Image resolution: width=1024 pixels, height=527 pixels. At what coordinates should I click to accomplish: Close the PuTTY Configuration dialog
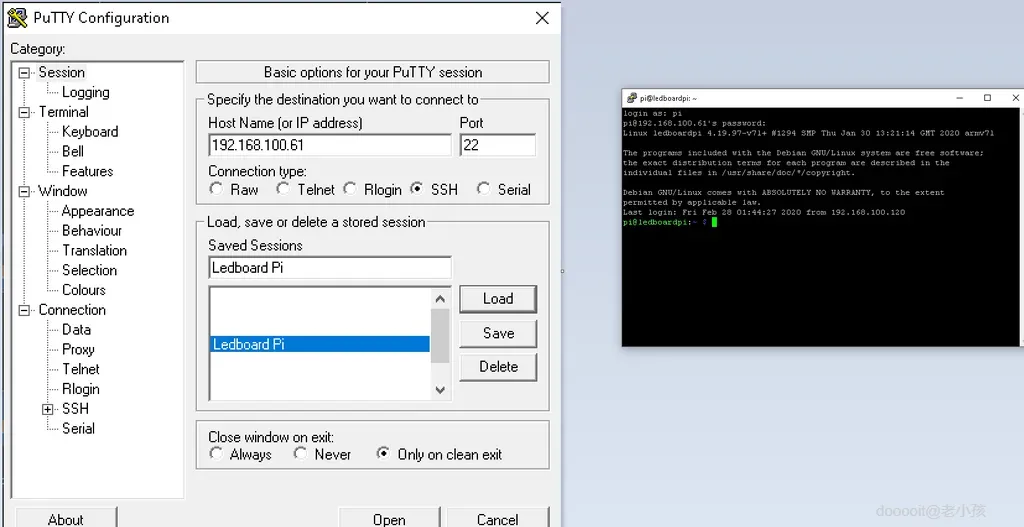click(542, 18)
